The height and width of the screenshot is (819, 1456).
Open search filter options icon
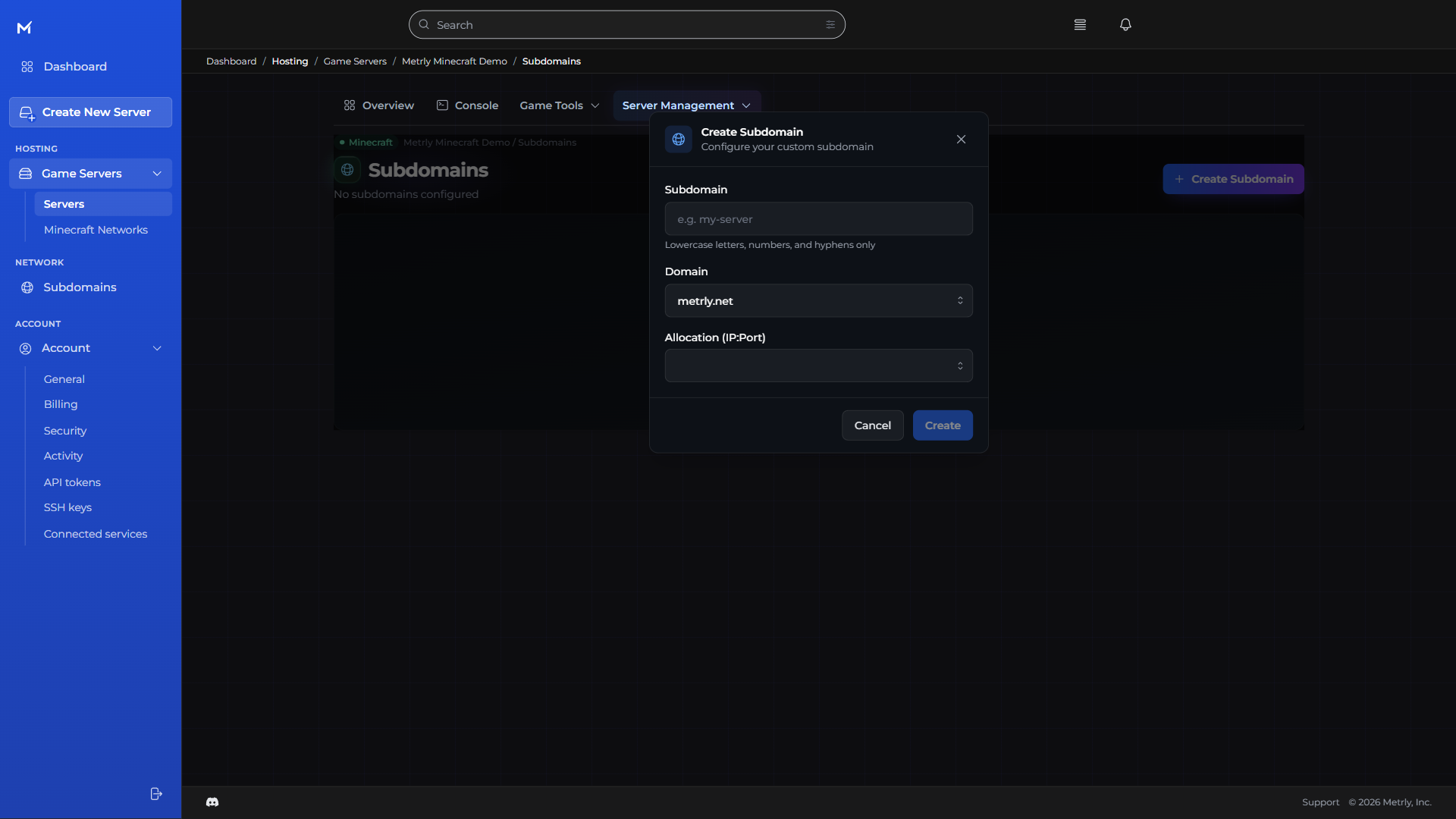click(x=830, y=25)
